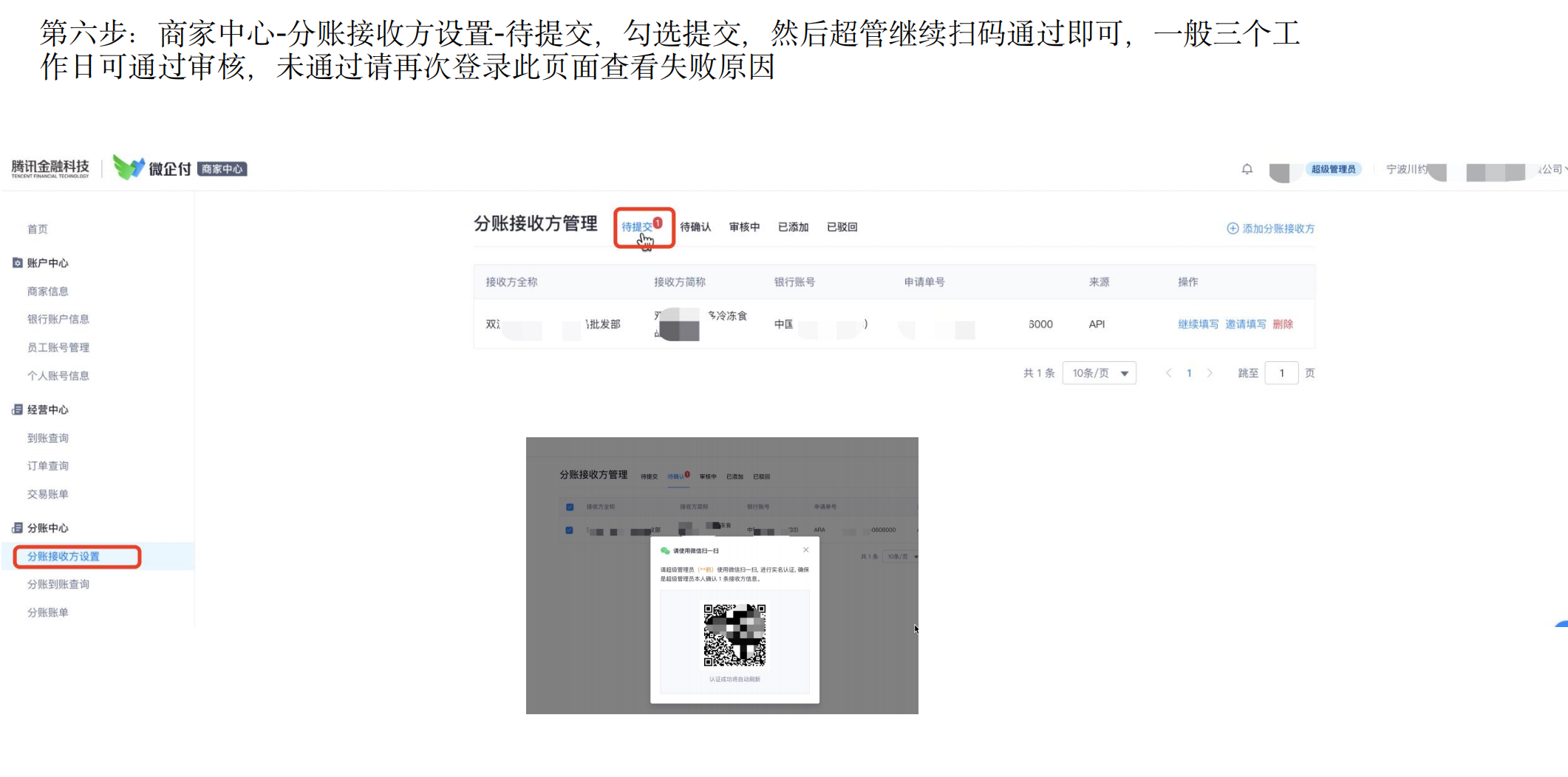
Task: Click the notification bell icon
Action: pyautogui.click(x=1247, y=169)
